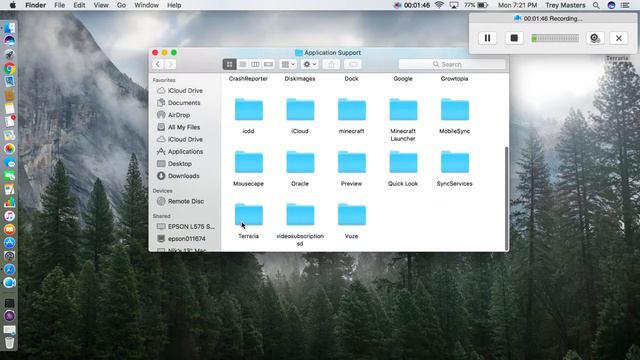Click the Google folder label

403,79
